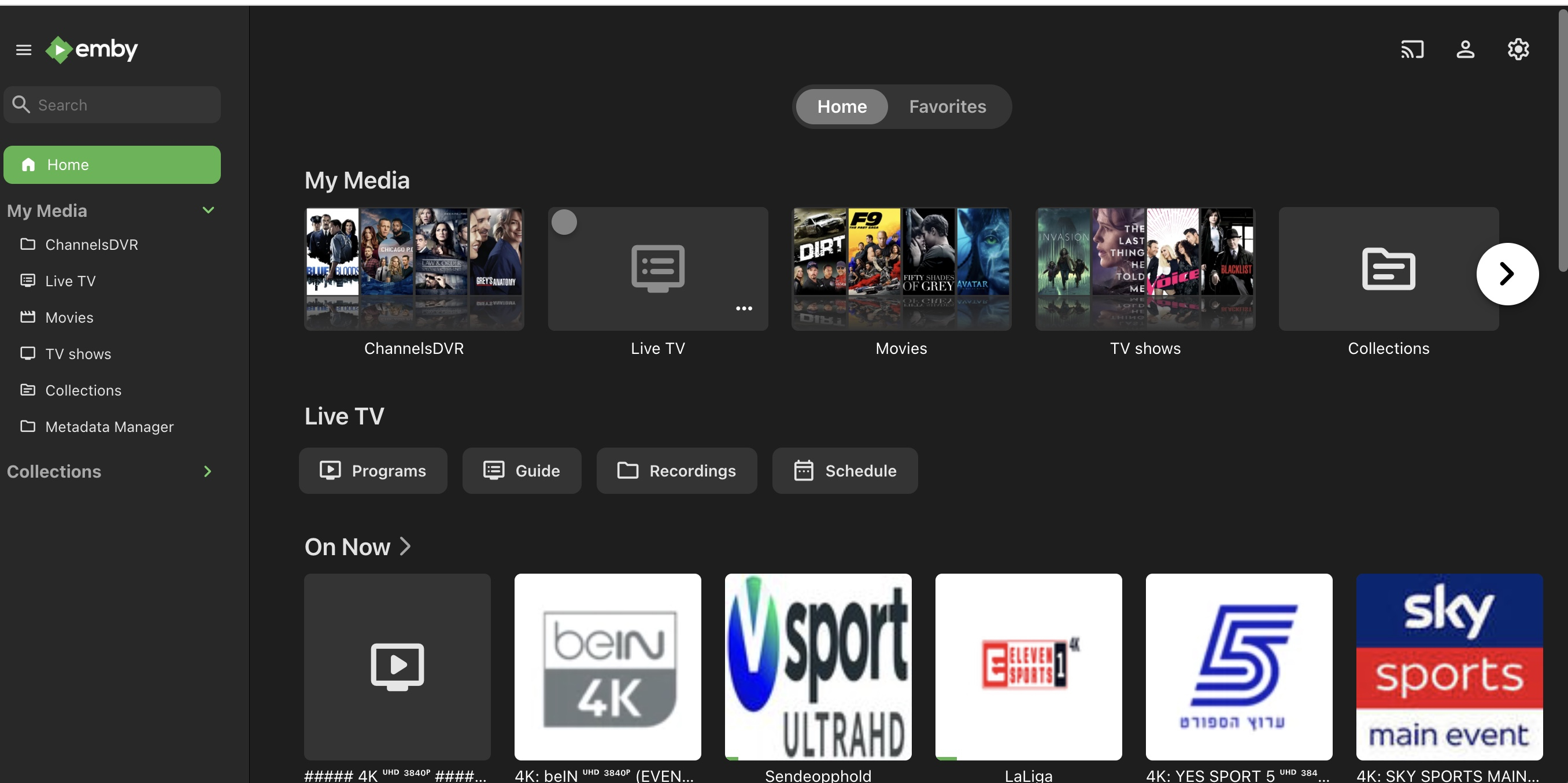
Task: Click the Emby logo
Action: click(x=92, y=49)
